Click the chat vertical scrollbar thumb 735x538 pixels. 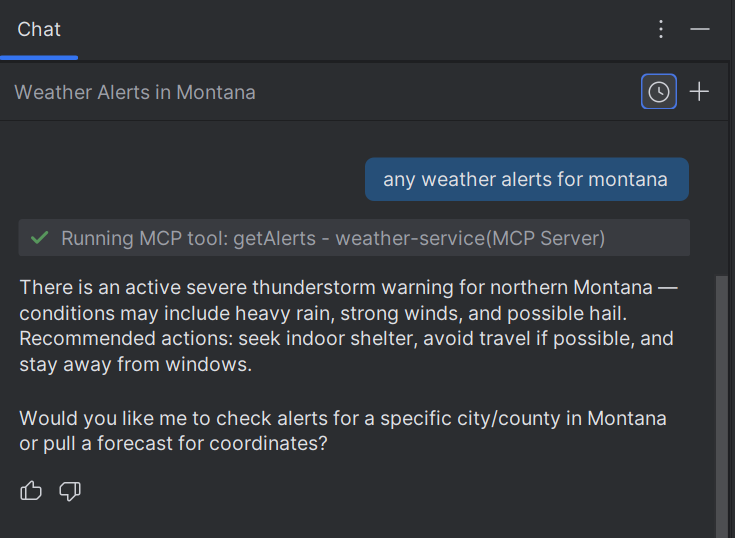[721, 407]
